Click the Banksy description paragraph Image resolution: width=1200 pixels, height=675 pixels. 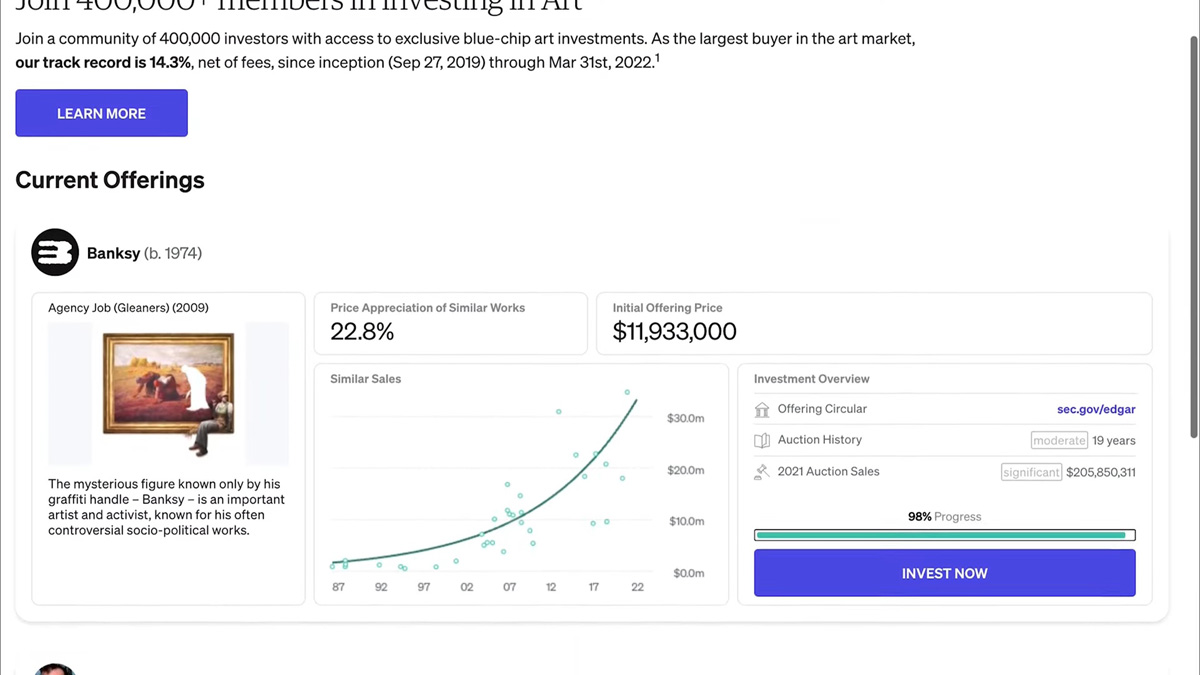(166, 507)
